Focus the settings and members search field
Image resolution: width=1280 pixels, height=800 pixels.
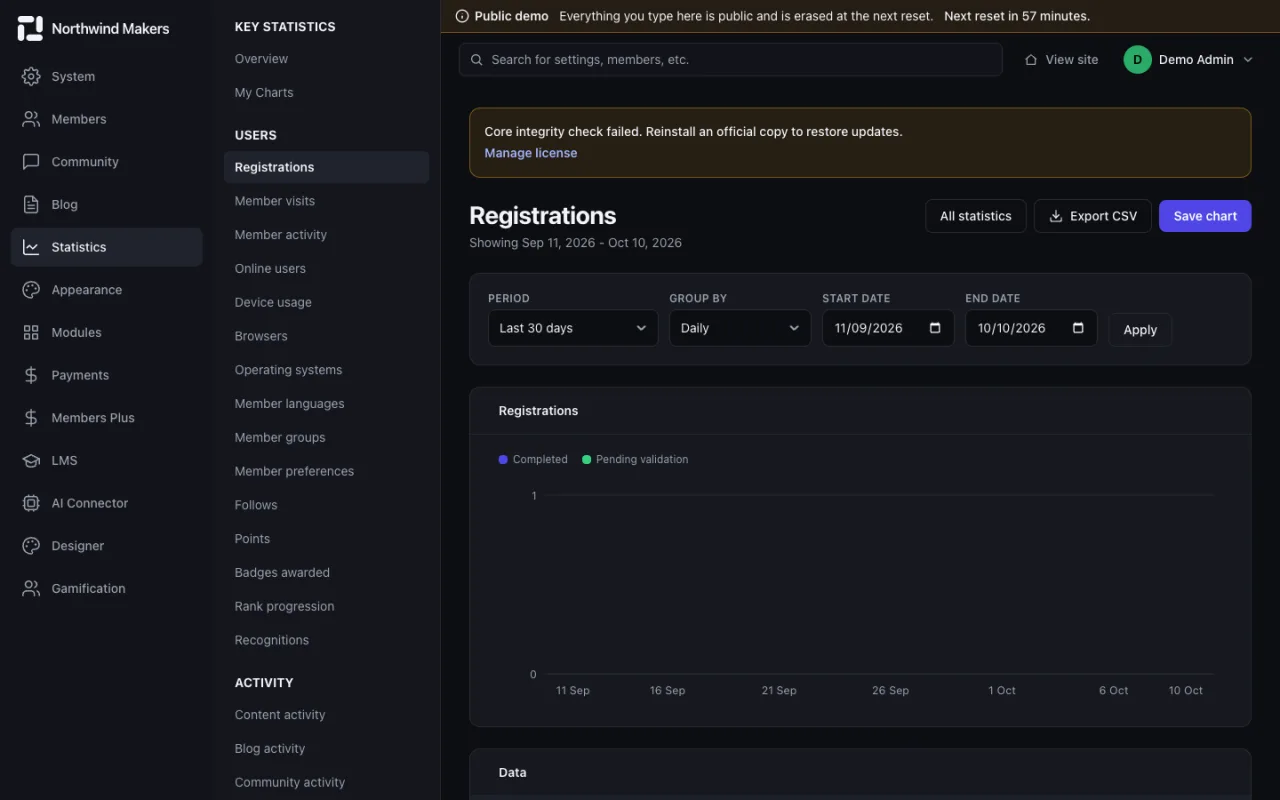(x=731, y=60)
